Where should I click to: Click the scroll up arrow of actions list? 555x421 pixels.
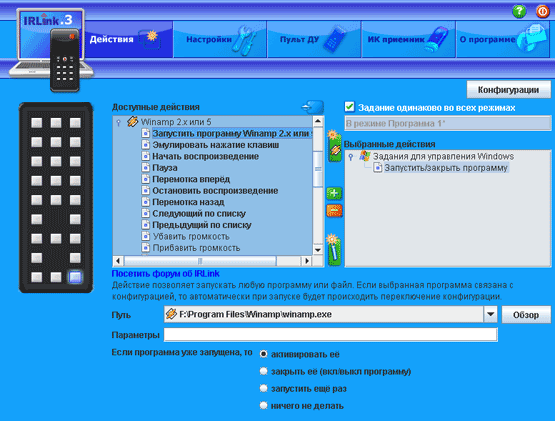point(318,121)
